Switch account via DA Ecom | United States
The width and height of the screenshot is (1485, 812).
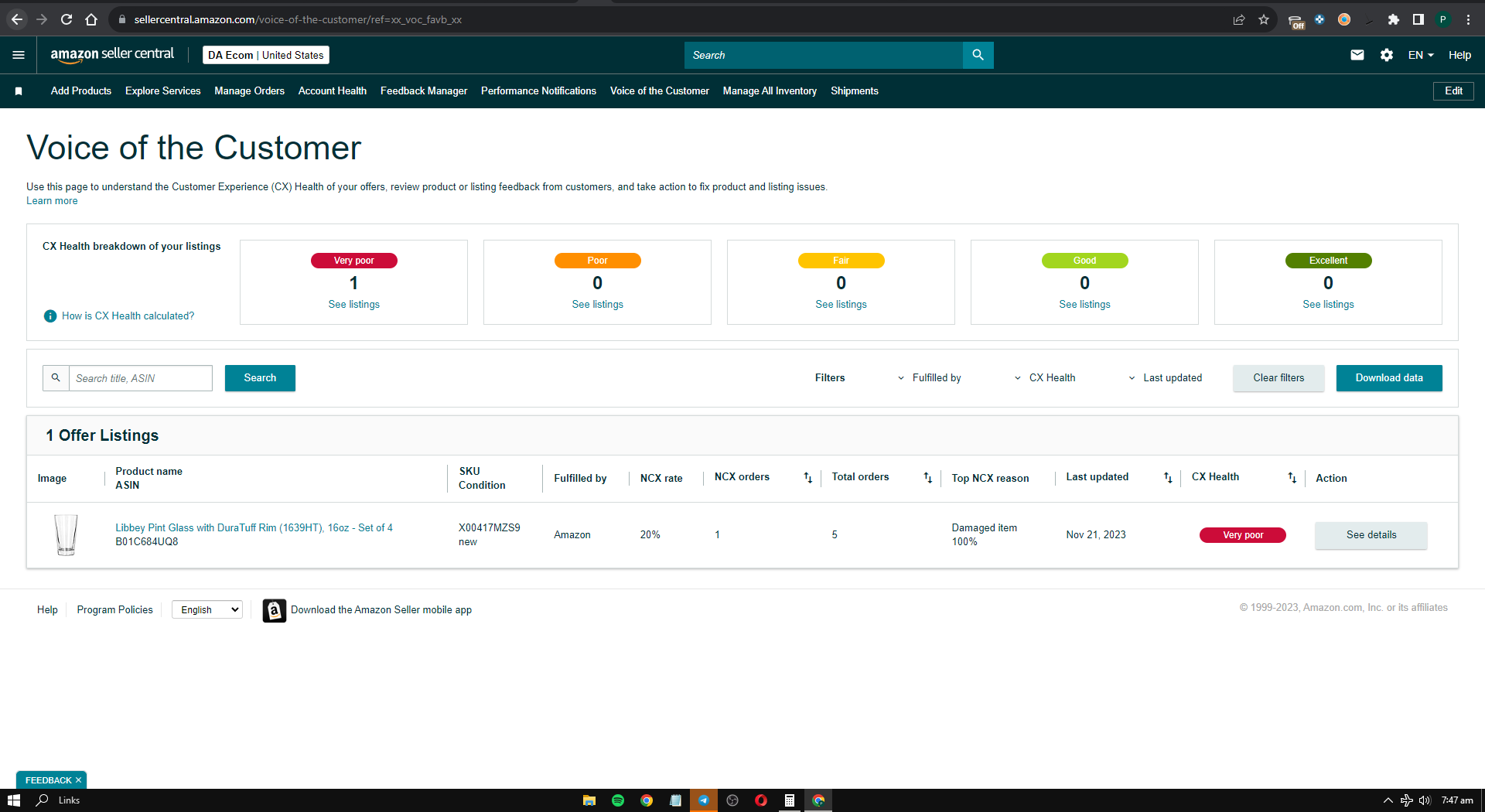(x=266, y=55)
